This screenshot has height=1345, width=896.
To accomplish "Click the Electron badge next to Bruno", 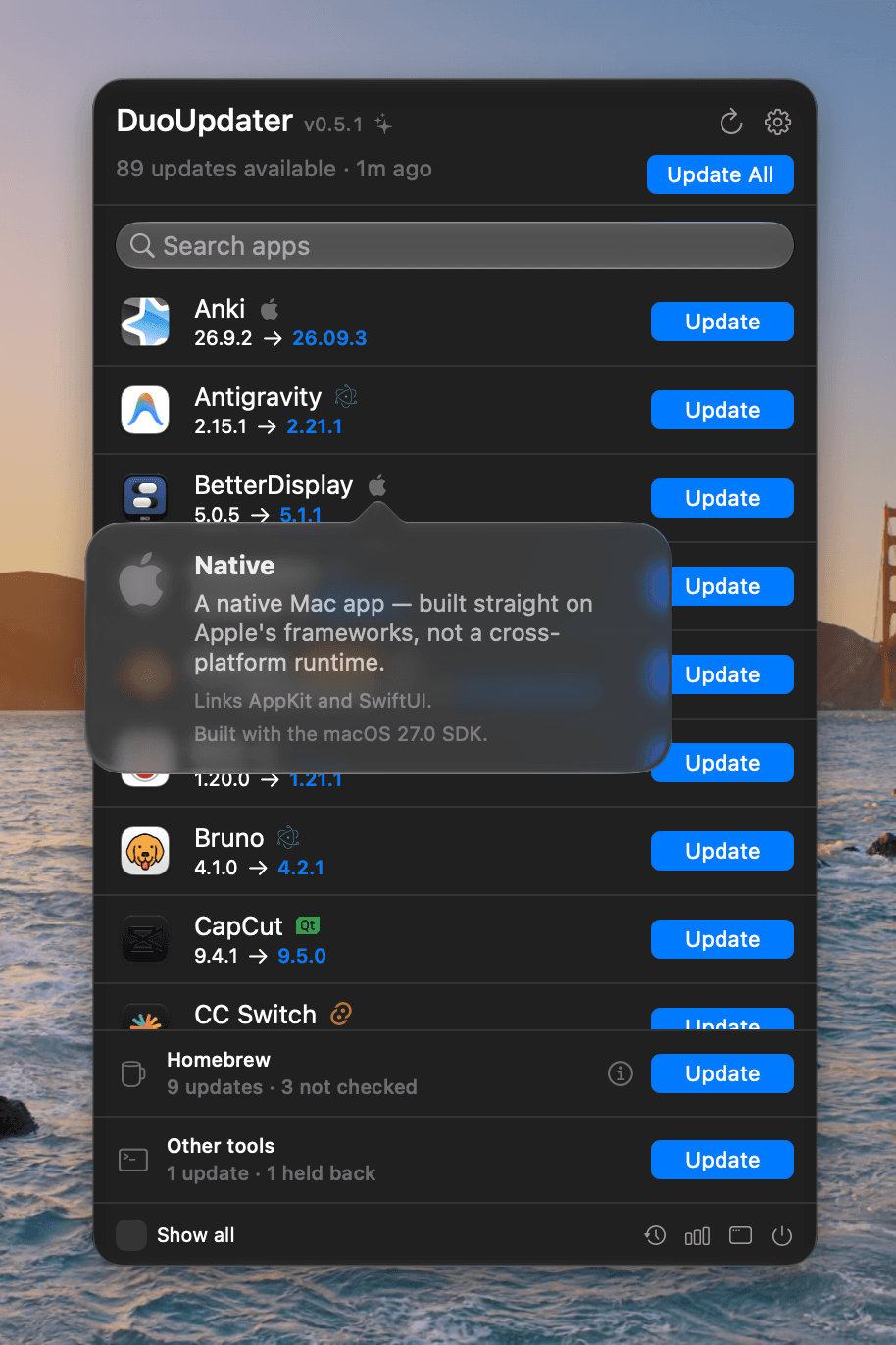I will [288, 838].
